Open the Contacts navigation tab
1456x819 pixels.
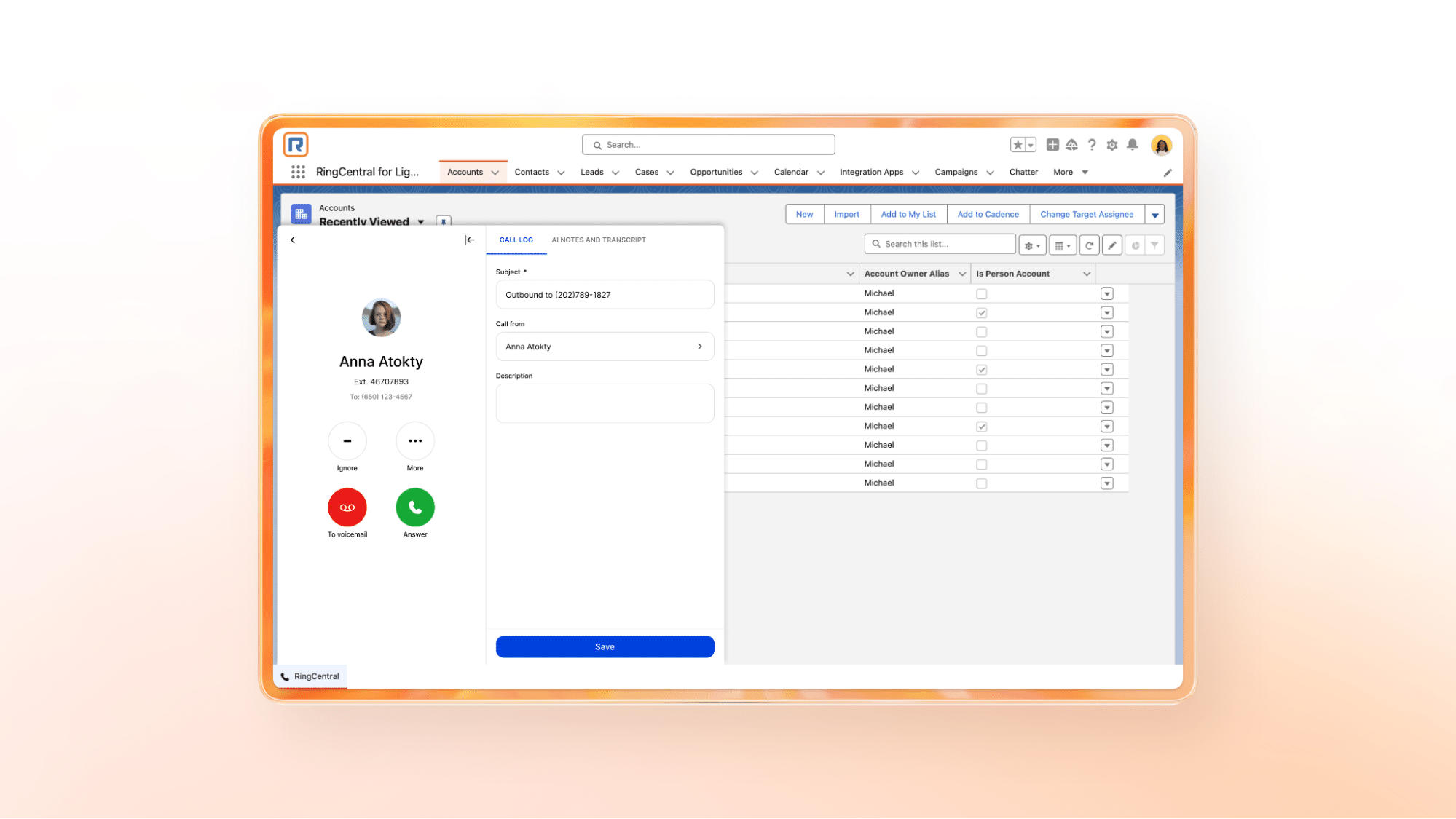[x=532, y=172]
